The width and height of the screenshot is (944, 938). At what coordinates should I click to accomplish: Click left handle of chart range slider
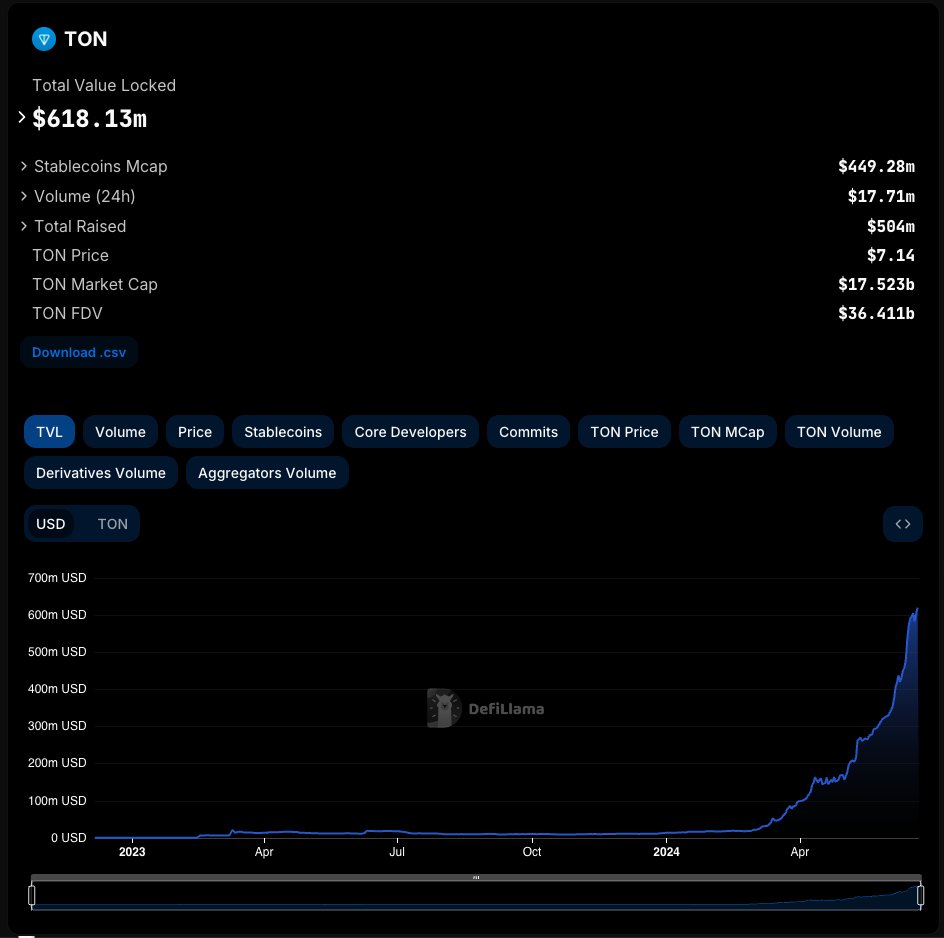31,895
